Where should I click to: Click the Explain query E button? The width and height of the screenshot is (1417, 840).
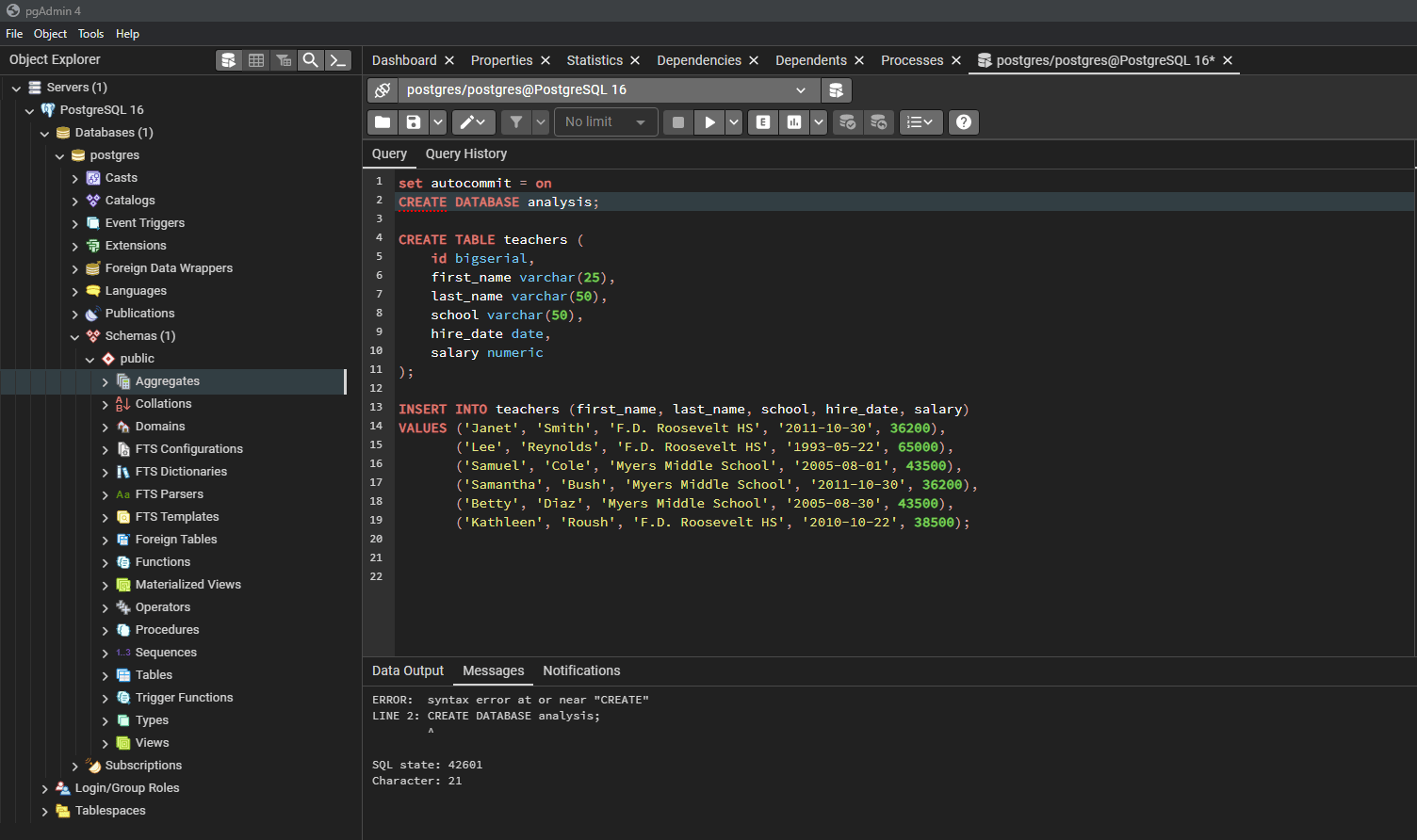(763, 122)
